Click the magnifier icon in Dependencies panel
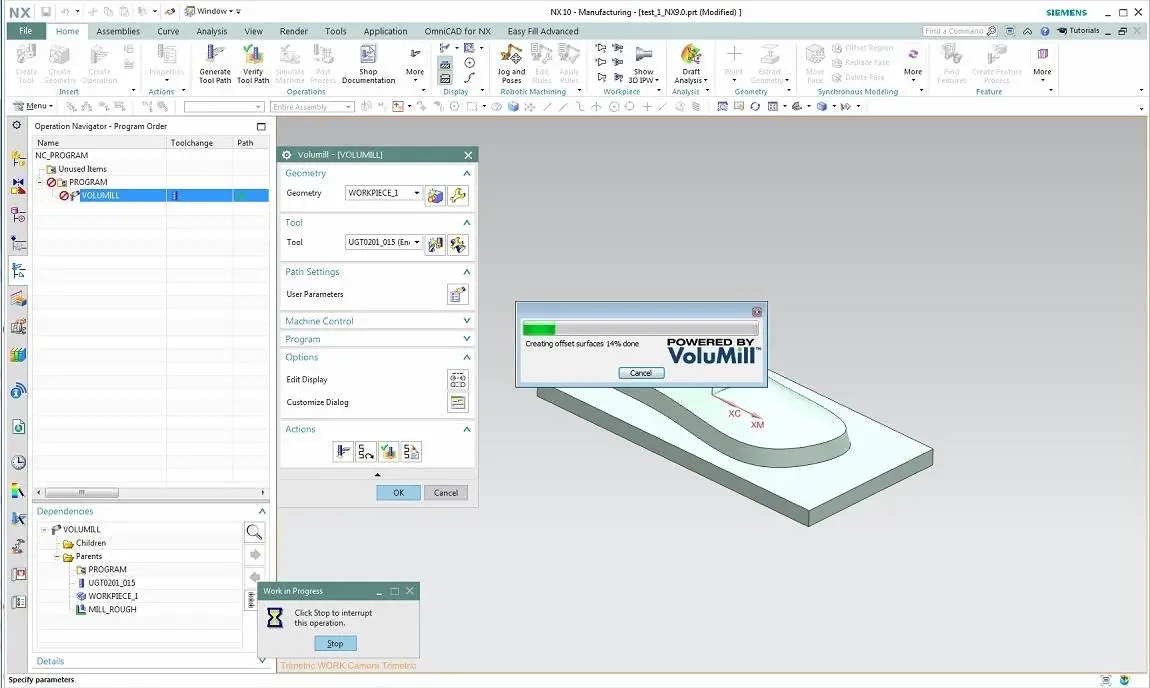 pos(254,532)
